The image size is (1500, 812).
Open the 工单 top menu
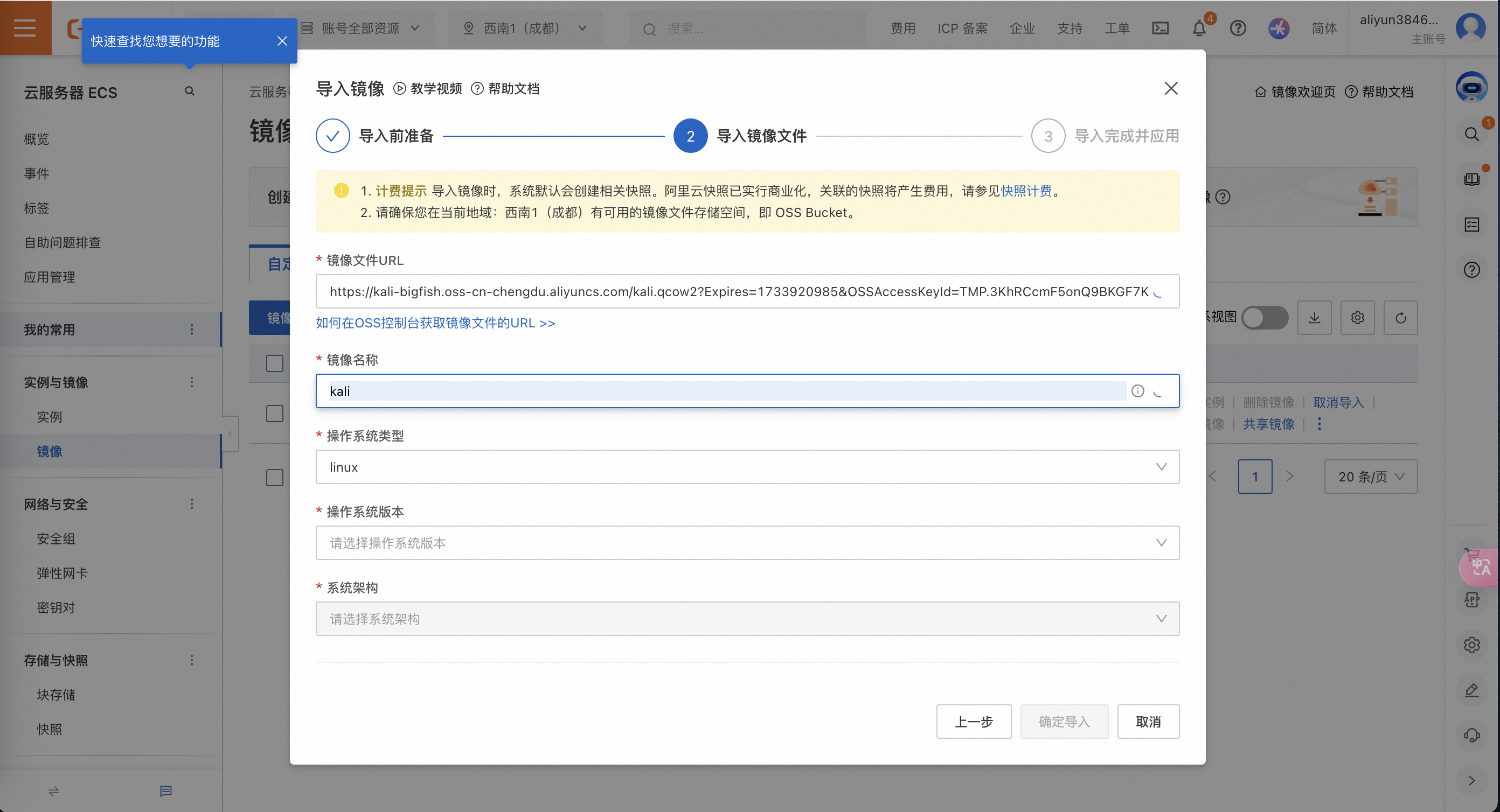pyautogui.click(x=1117, y=28)
